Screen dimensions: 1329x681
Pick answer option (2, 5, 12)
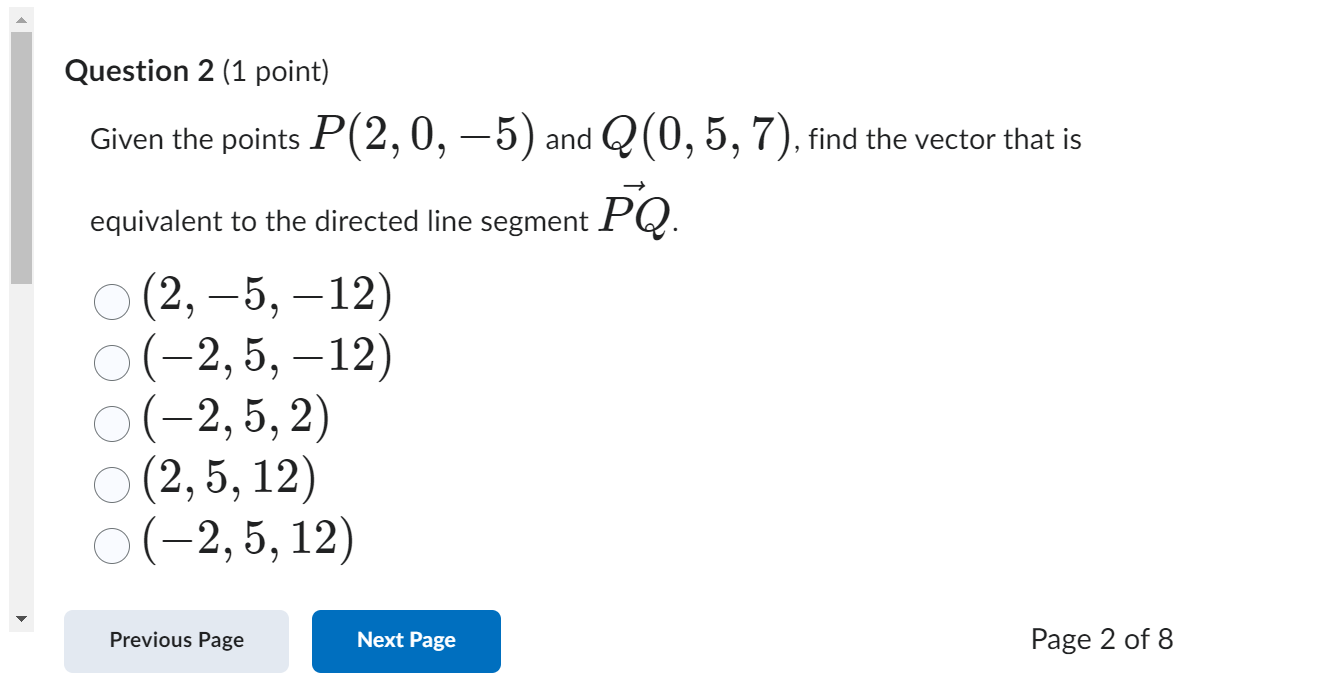111,483
